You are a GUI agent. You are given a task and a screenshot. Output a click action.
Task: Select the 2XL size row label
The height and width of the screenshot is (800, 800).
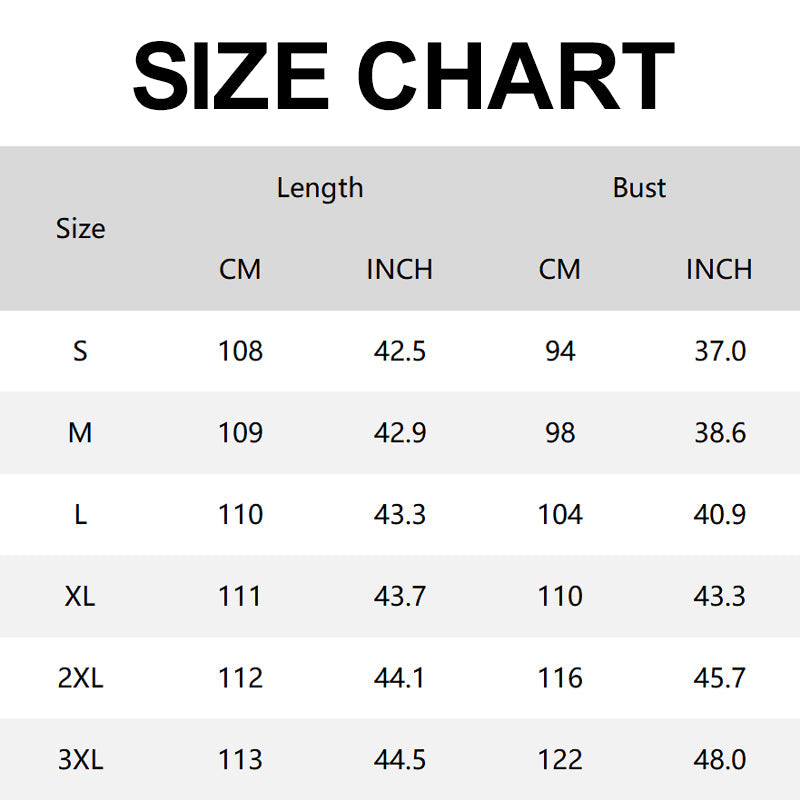tap(80, 678)
